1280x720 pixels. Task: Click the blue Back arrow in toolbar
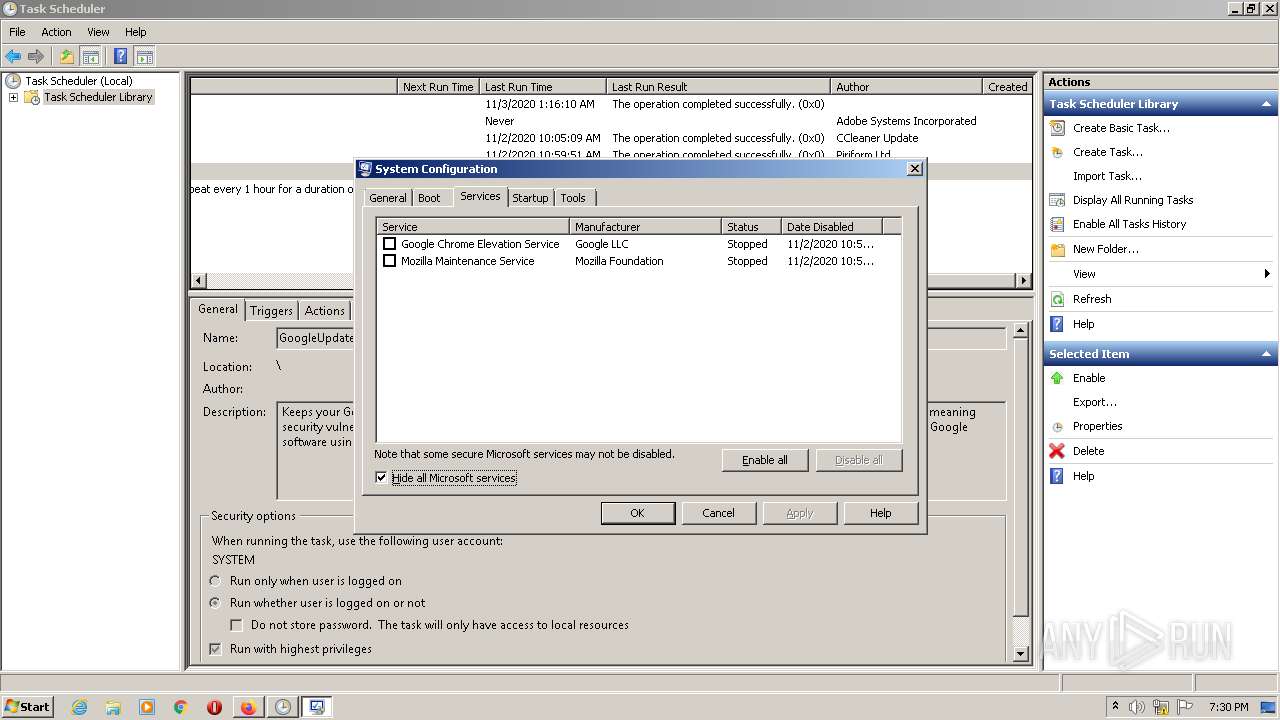(13, 57)
